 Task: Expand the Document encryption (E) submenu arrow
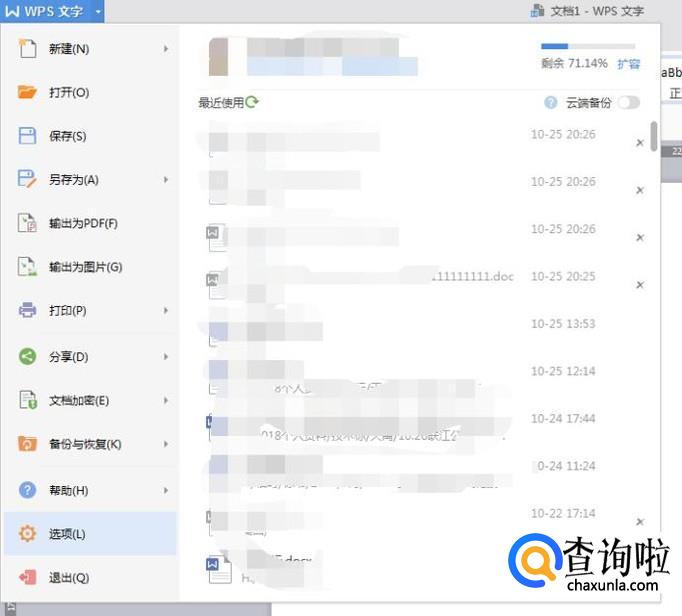tap(166, 400)
